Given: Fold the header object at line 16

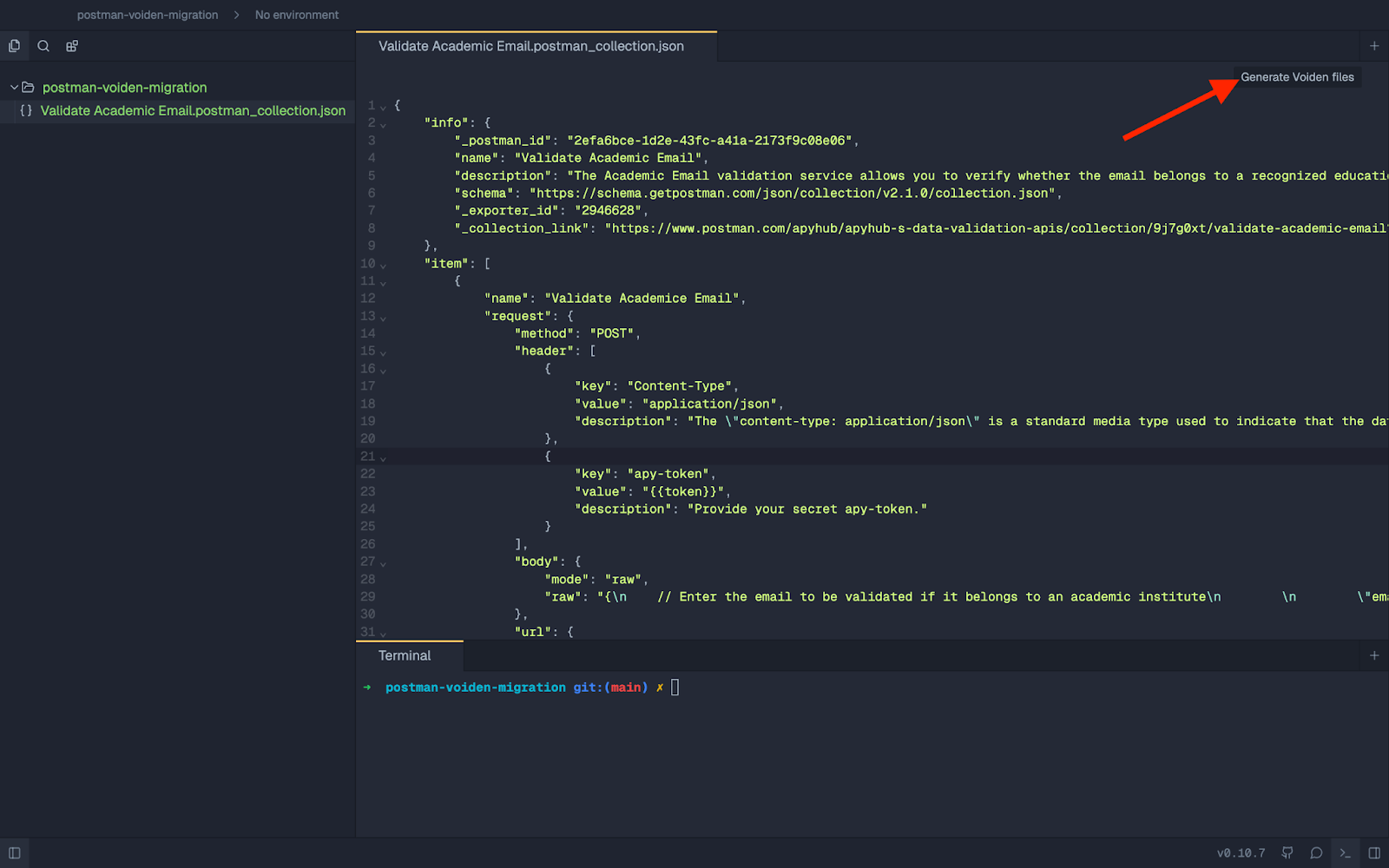Looking at the screenshot, I should 383,370.
